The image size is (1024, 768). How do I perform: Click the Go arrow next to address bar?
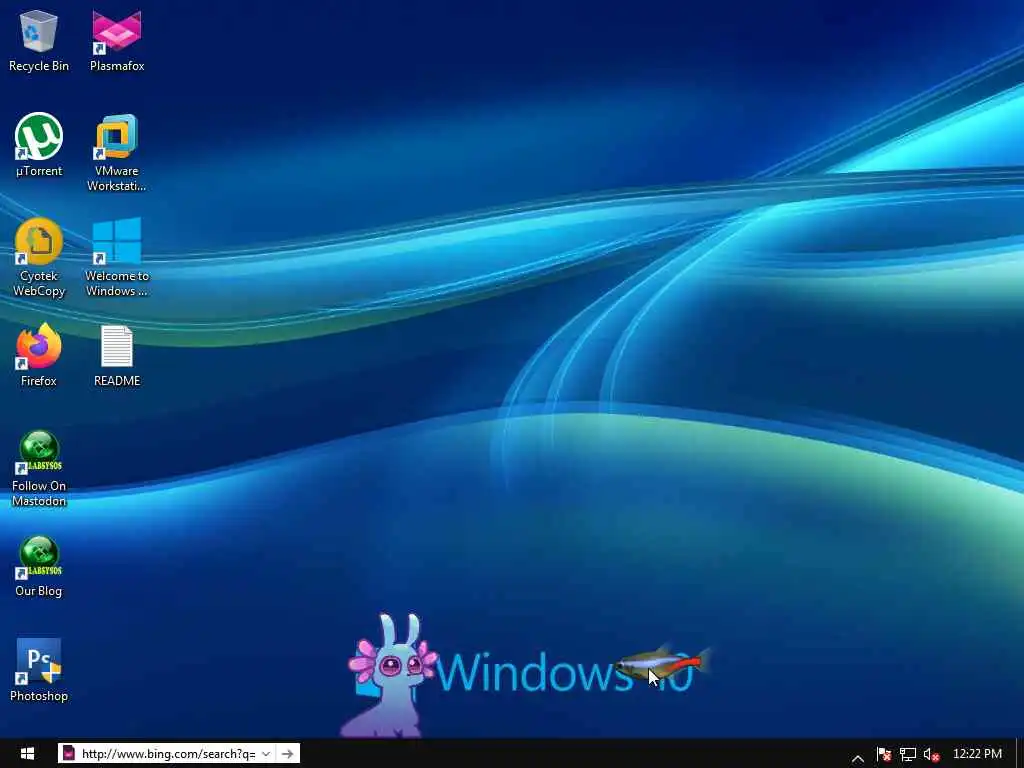pyautogui.click(x=287, y=754)
